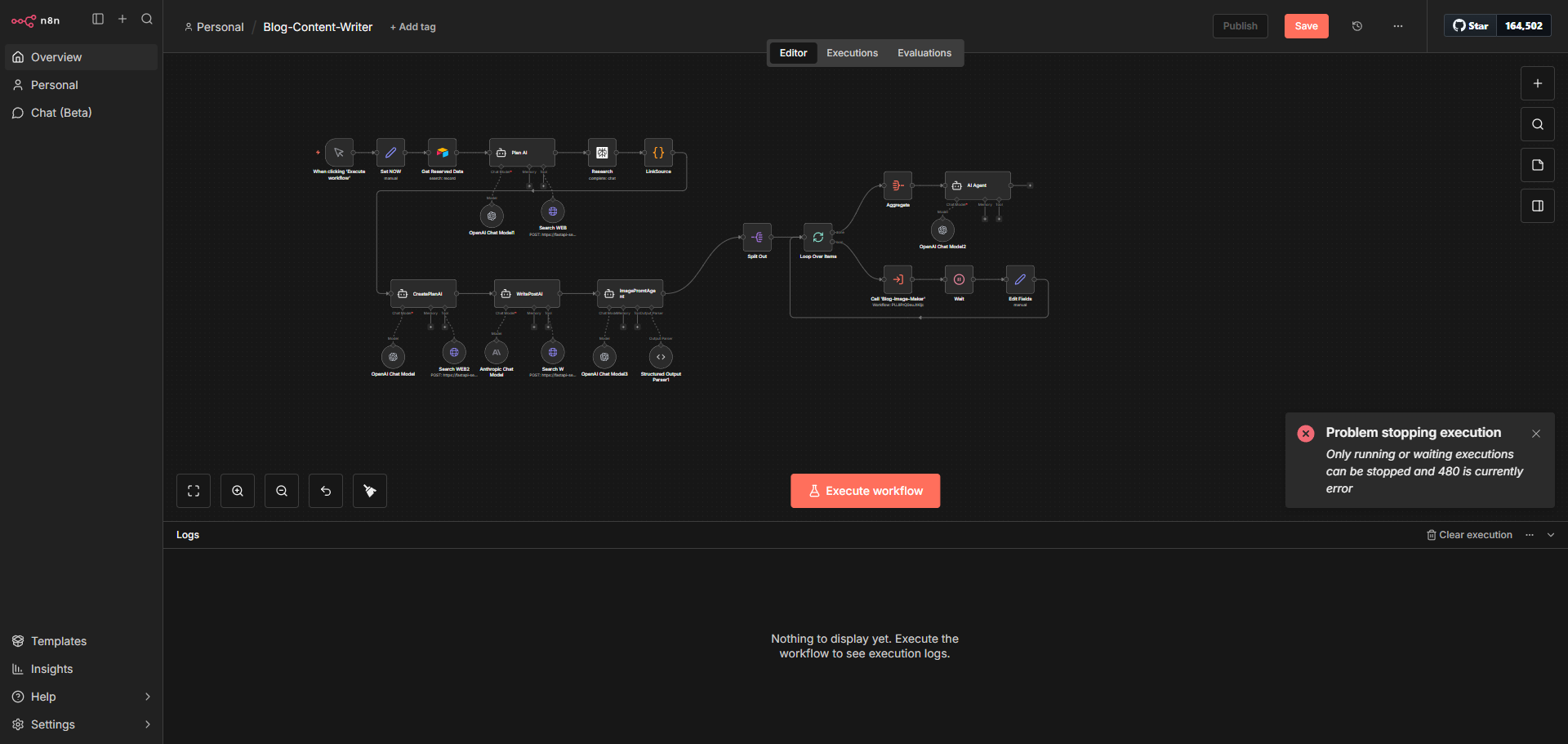
Task: Zoom in on the canvas
Action: pyautogui.click(x=238, y=491)
